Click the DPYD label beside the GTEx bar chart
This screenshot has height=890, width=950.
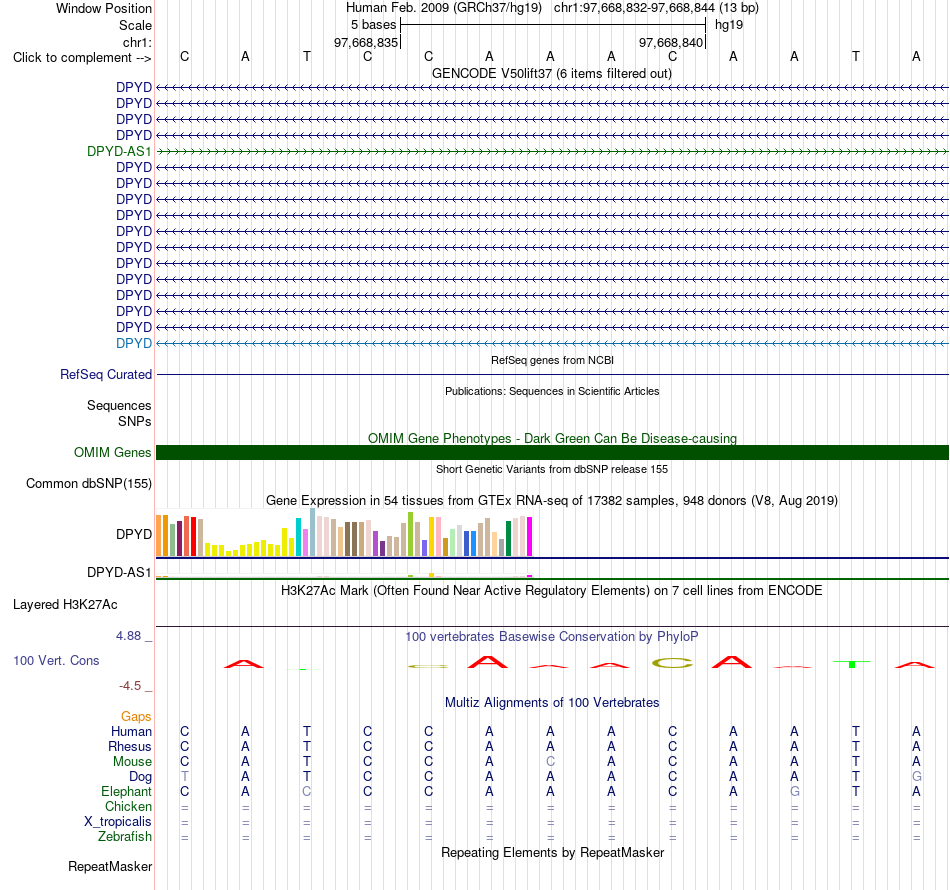pyautogui.click(x=134, y=534)
